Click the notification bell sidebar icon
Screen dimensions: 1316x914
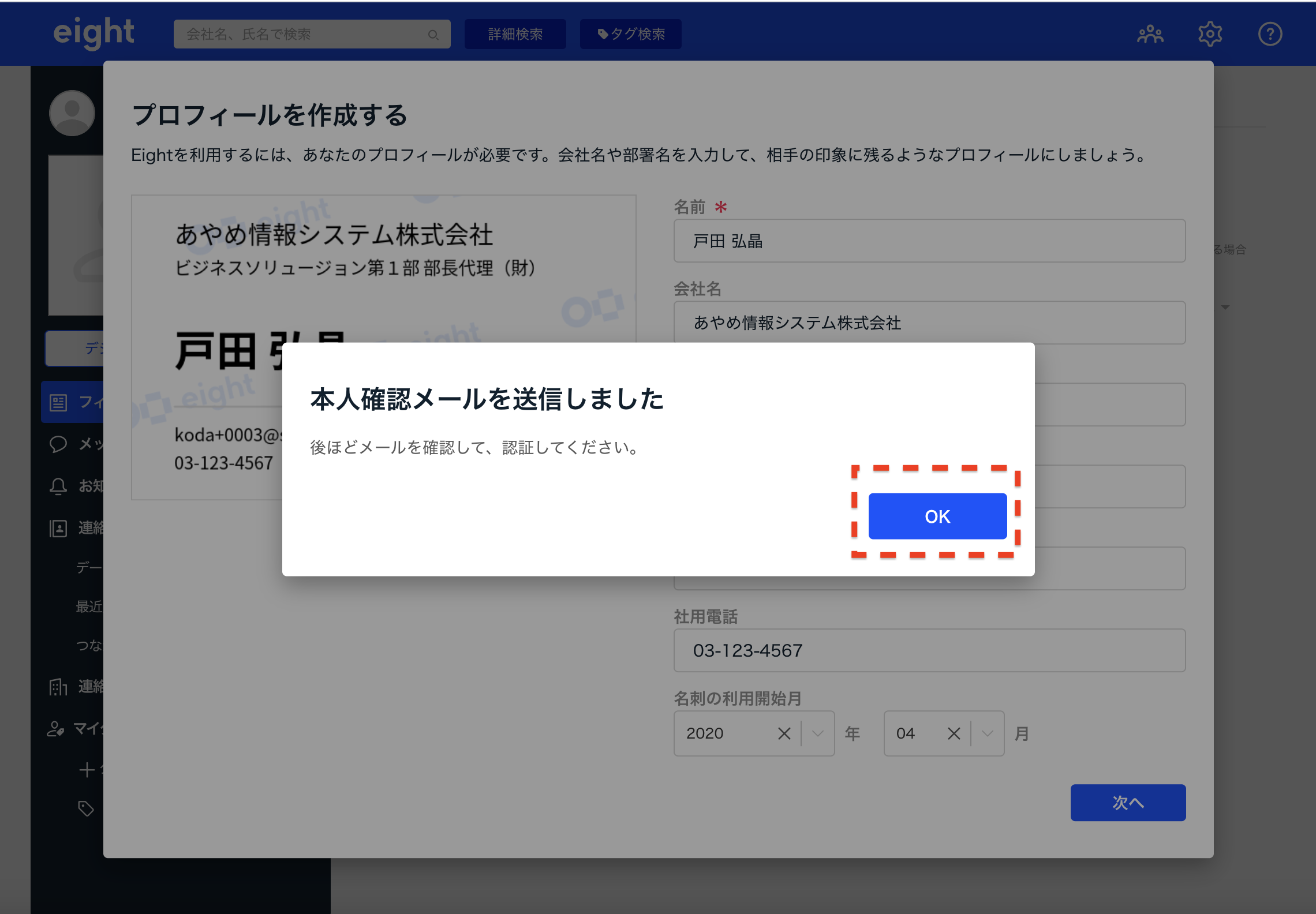pyautogui.click(x=58, y=486)
